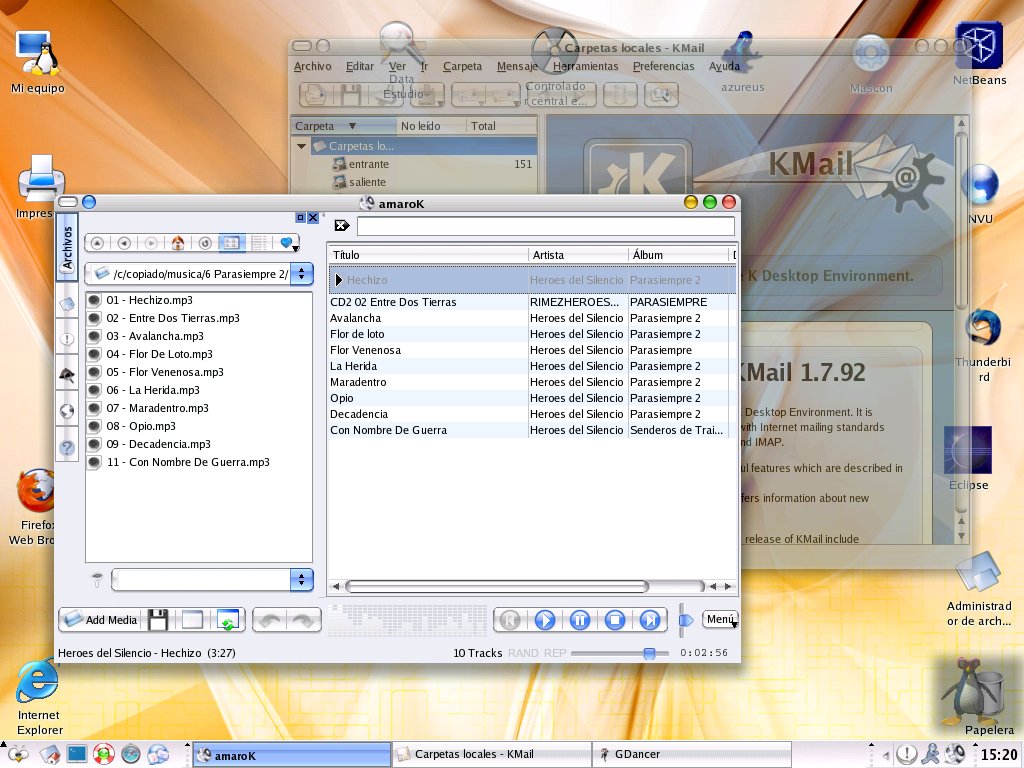The image size is (1024, 768).
Task: Click the playlist horizontal scrollbar
Action: [496, 586]
